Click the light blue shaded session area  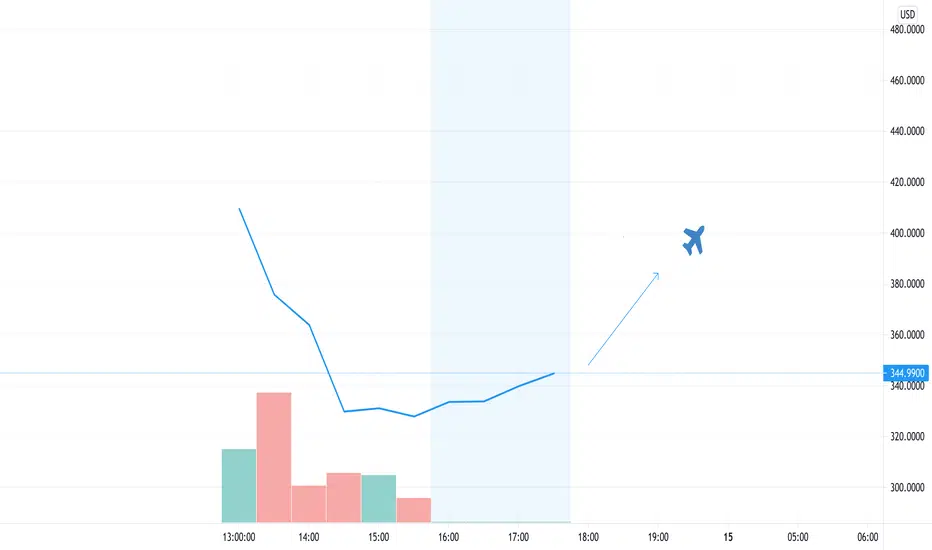click(500, 261)
